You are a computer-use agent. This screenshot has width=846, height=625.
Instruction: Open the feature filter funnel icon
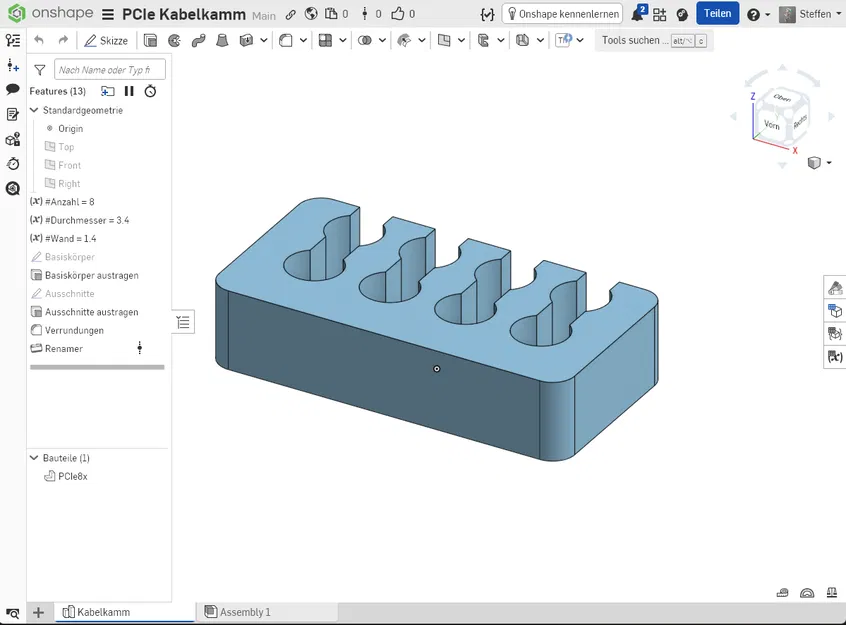(39, 70)
